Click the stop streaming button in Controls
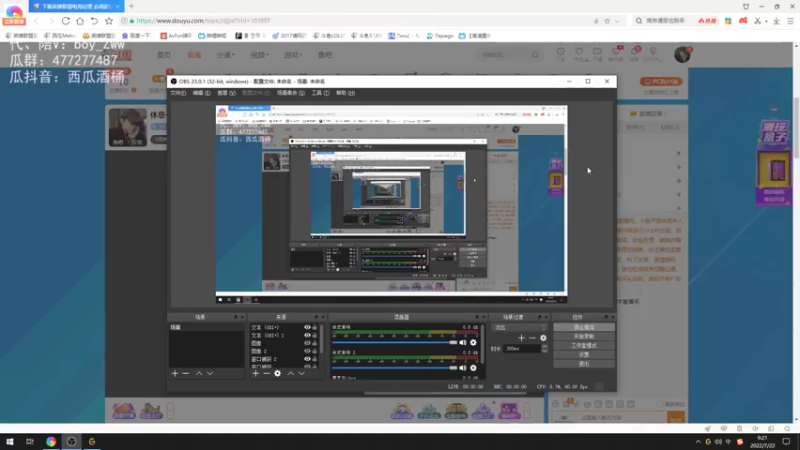 tap(584, 328)
